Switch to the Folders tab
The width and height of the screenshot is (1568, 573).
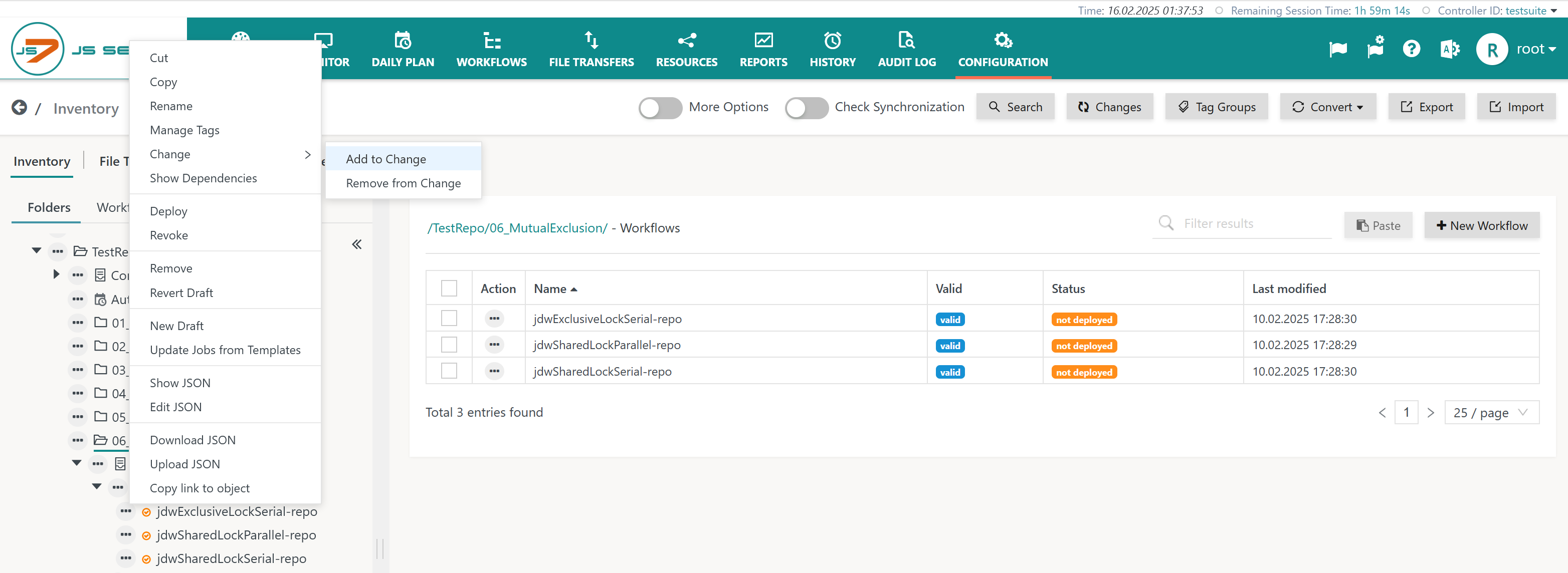tap(49, 207)
